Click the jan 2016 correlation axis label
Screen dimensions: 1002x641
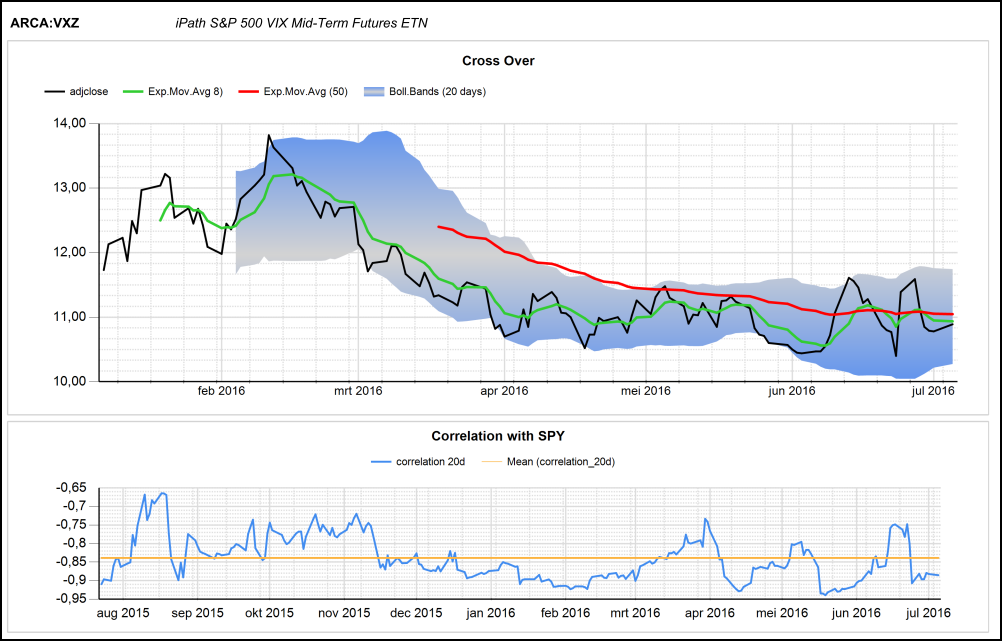[x=491, y=613]
